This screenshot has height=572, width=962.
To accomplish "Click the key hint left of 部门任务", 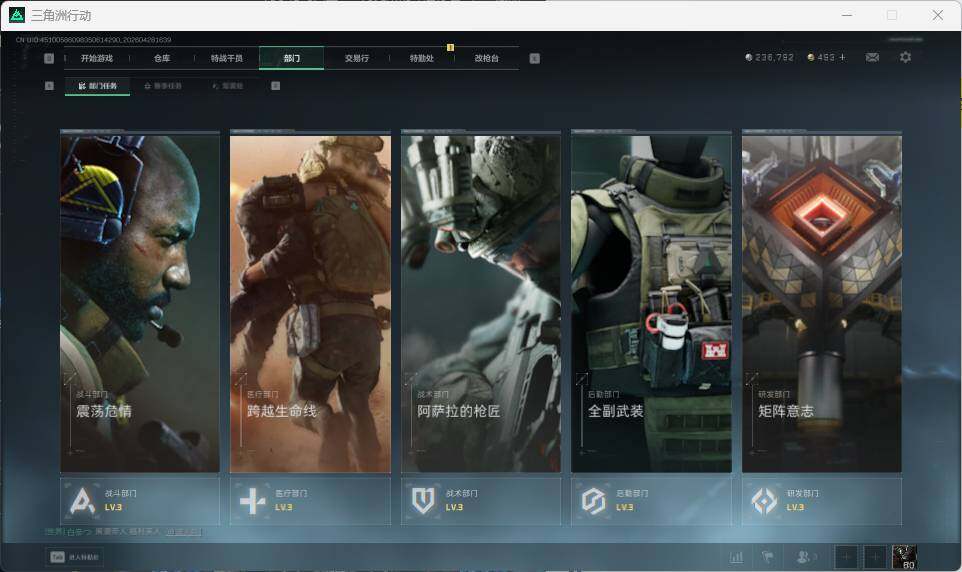I will pos(49,86).
